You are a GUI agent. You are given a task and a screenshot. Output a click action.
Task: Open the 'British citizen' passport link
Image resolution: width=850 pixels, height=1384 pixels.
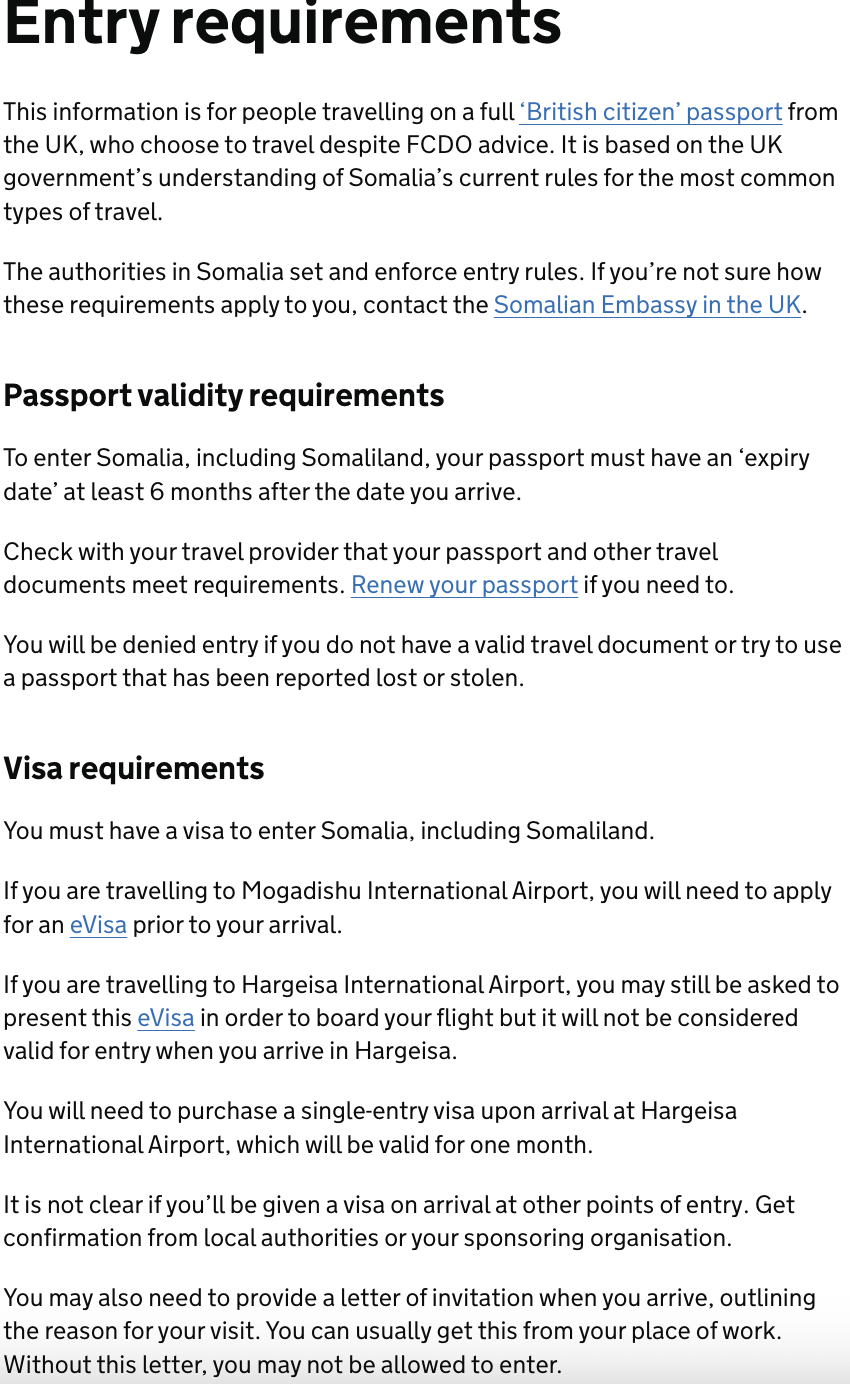click(x=650, y=112)
